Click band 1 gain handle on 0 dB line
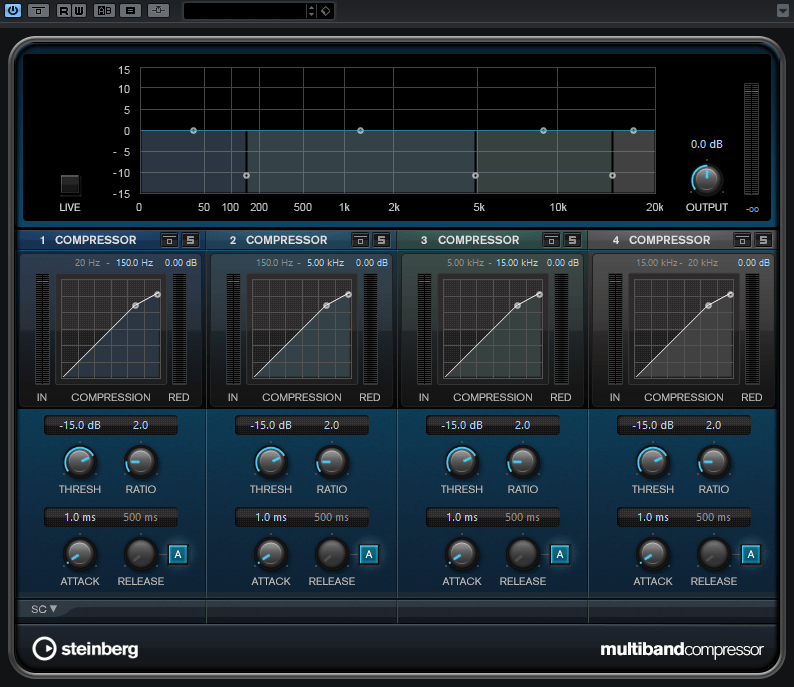Screen dimensions: 794x687 (193, 131)
